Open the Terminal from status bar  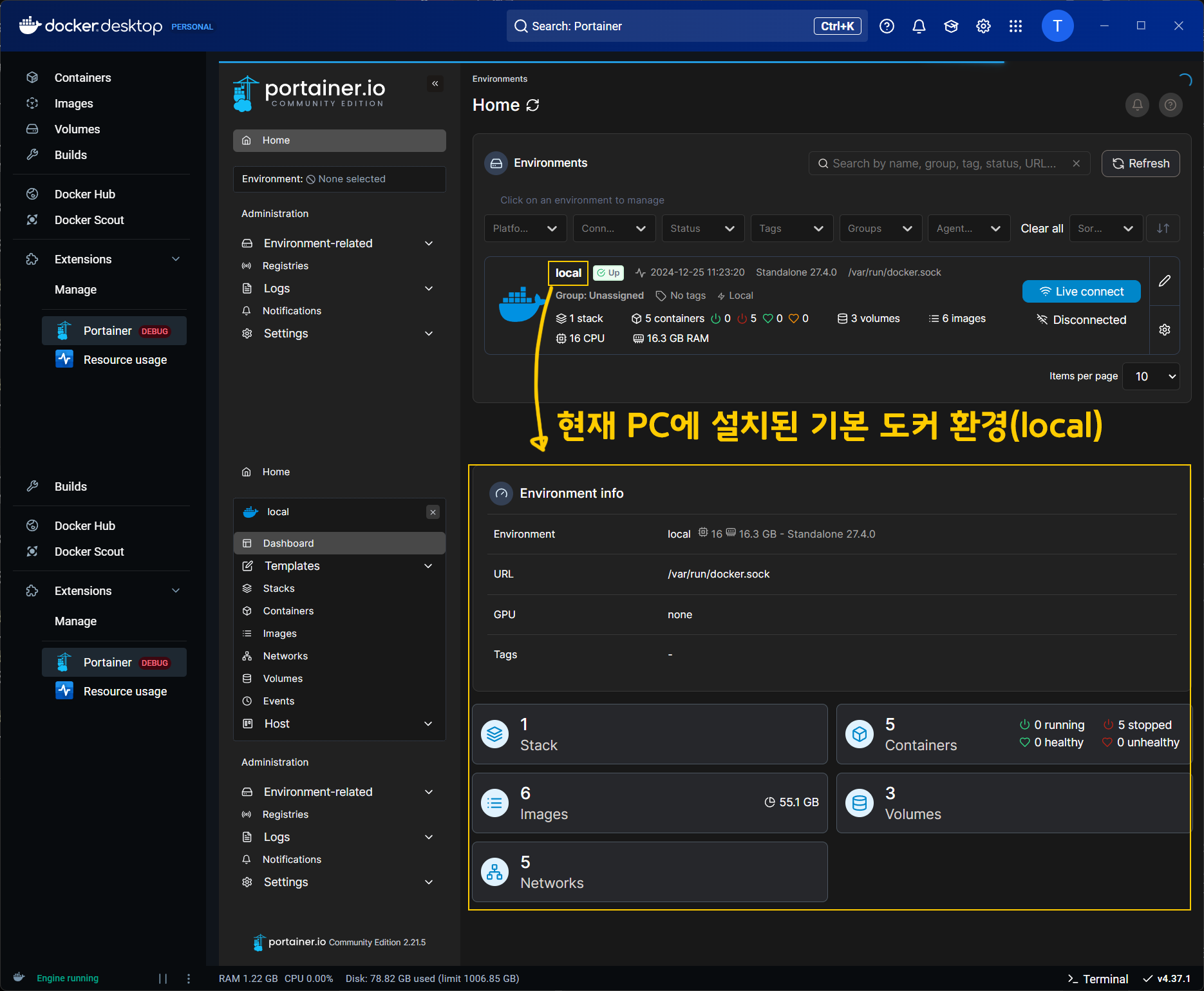coord(1098,979)
